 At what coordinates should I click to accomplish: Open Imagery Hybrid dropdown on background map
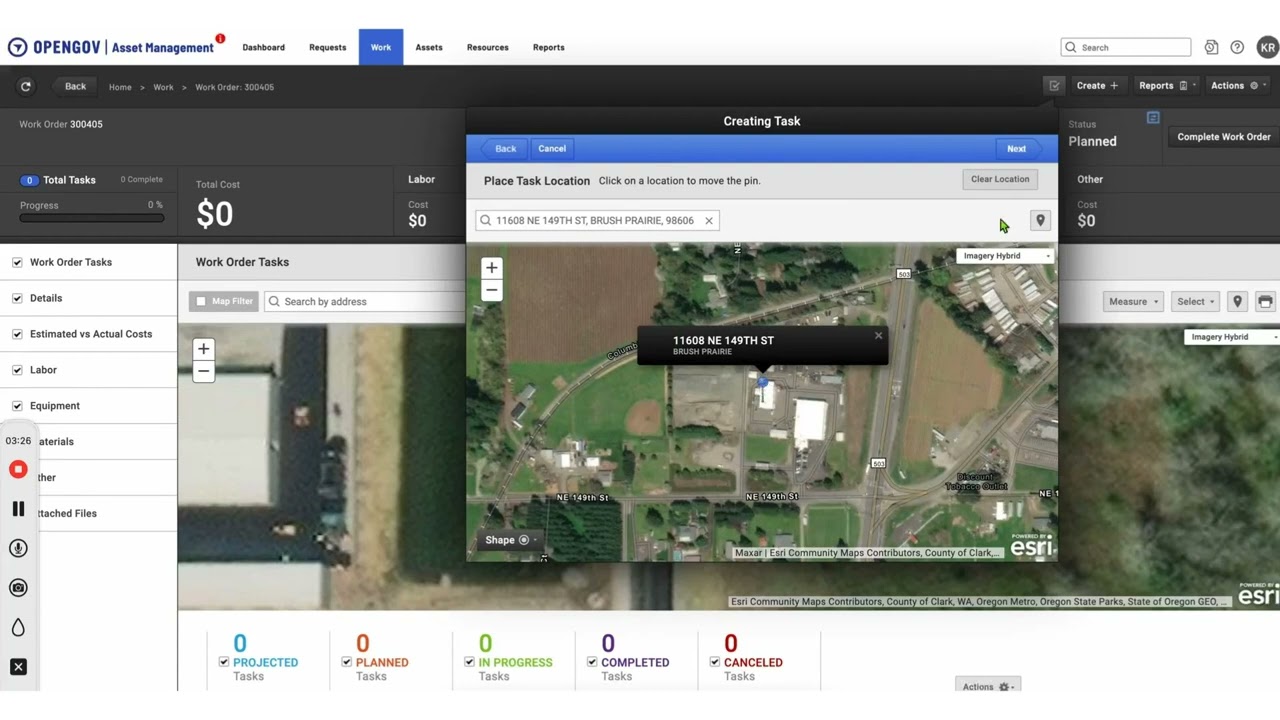point(1232,337)
